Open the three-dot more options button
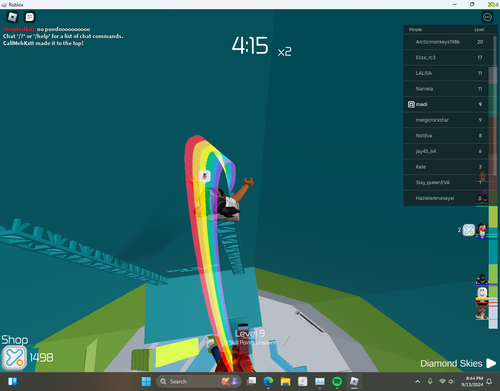500x391 pixels. coord(487,17)
